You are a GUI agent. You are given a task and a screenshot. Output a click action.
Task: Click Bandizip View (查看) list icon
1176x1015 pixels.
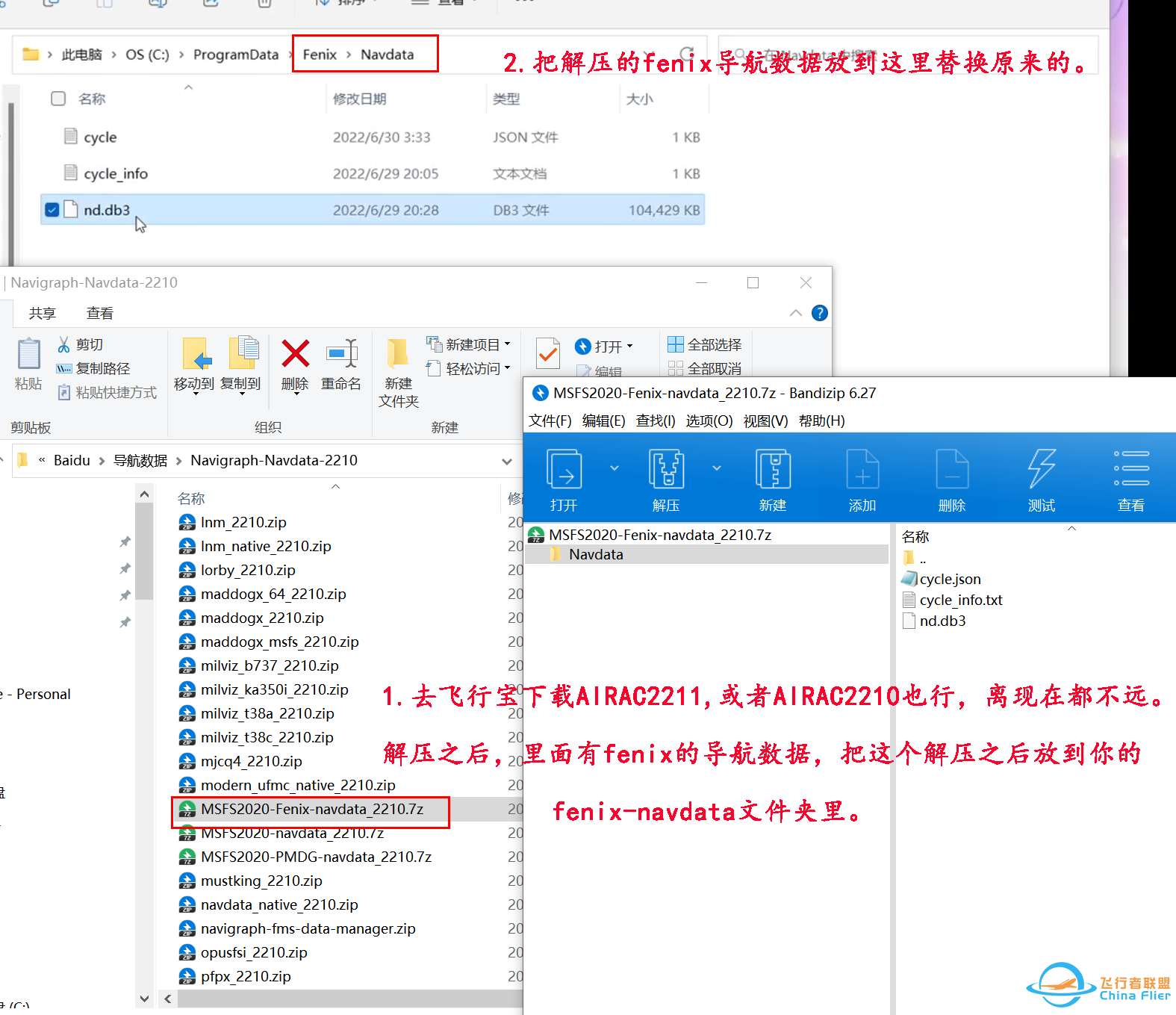point(1131,469)
